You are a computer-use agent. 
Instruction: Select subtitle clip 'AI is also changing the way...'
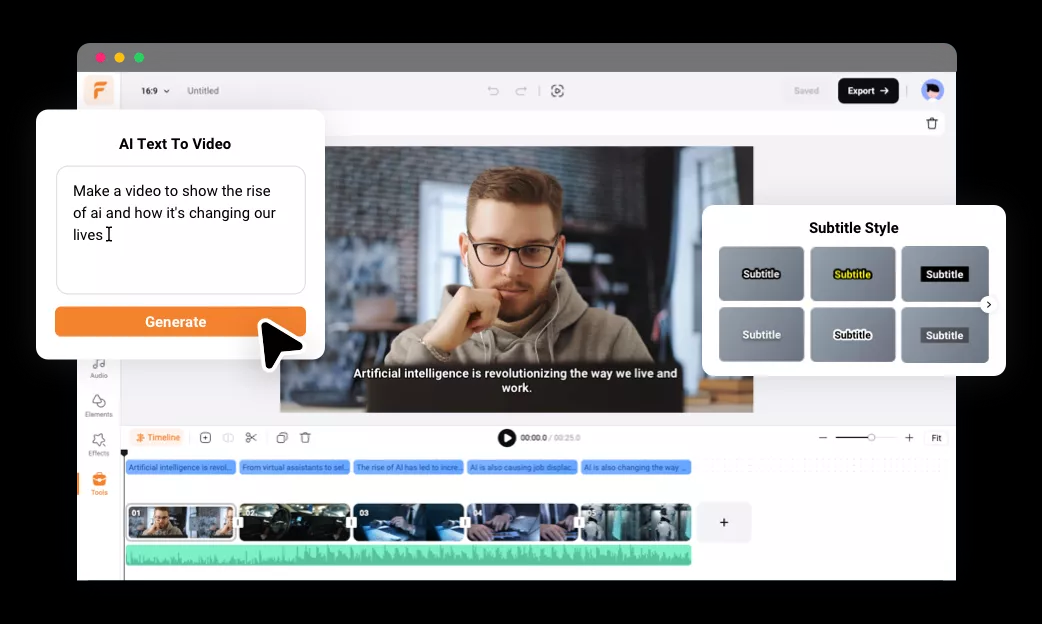coord(636,467)
